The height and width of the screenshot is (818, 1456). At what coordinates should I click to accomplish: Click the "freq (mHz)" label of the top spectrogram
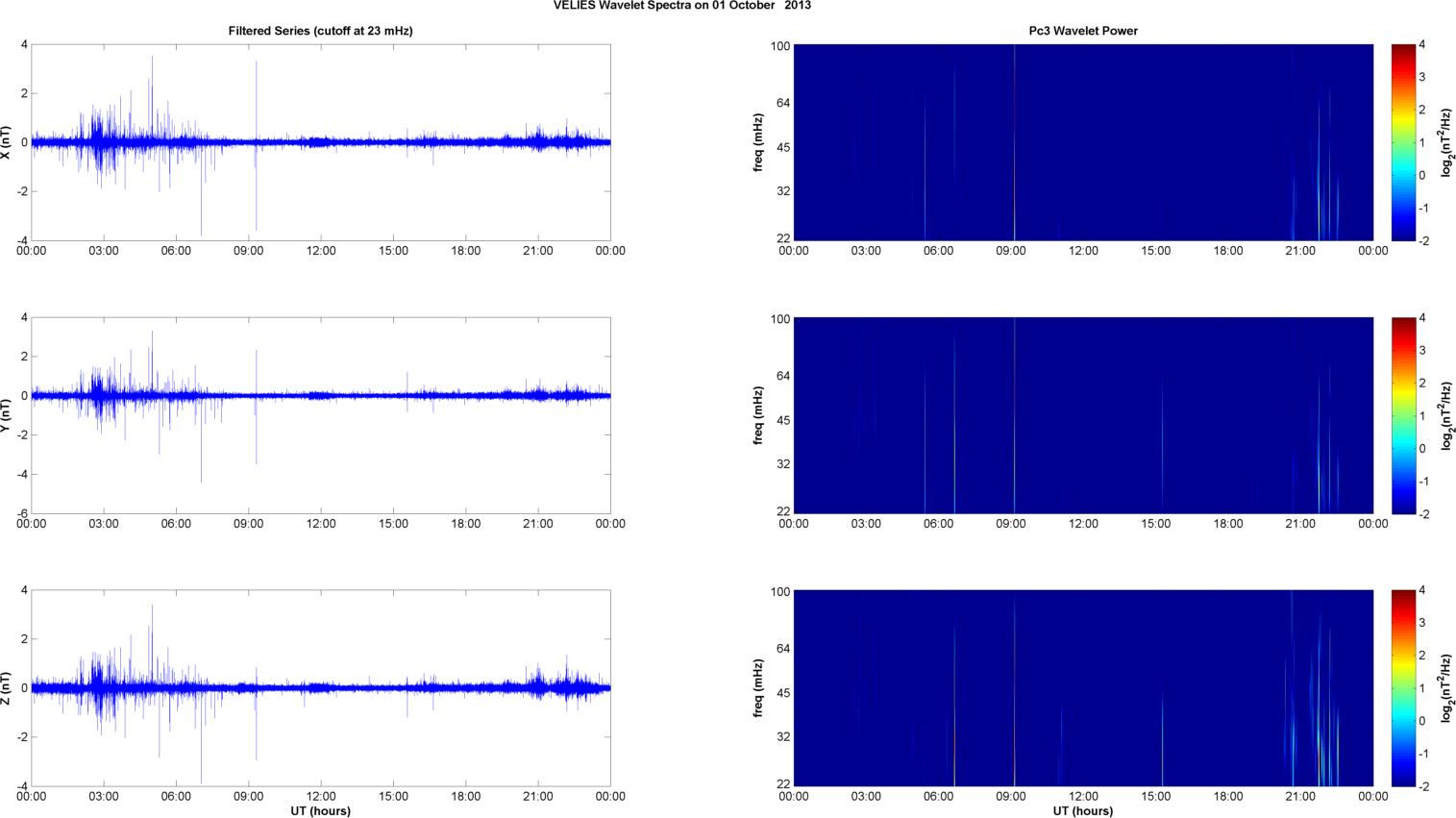pyautogui.click(x=758, y=142)
